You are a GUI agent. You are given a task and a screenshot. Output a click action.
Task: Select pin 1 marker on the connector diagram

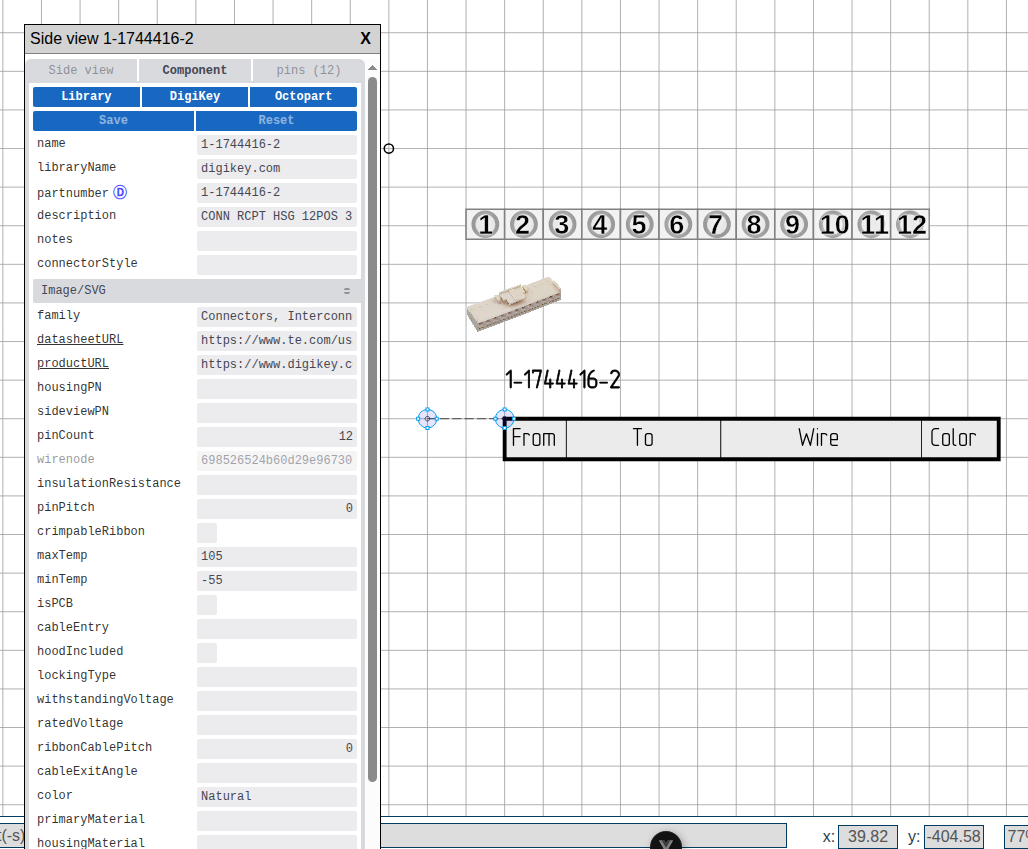pyautogui.click(x=484, y=224)
